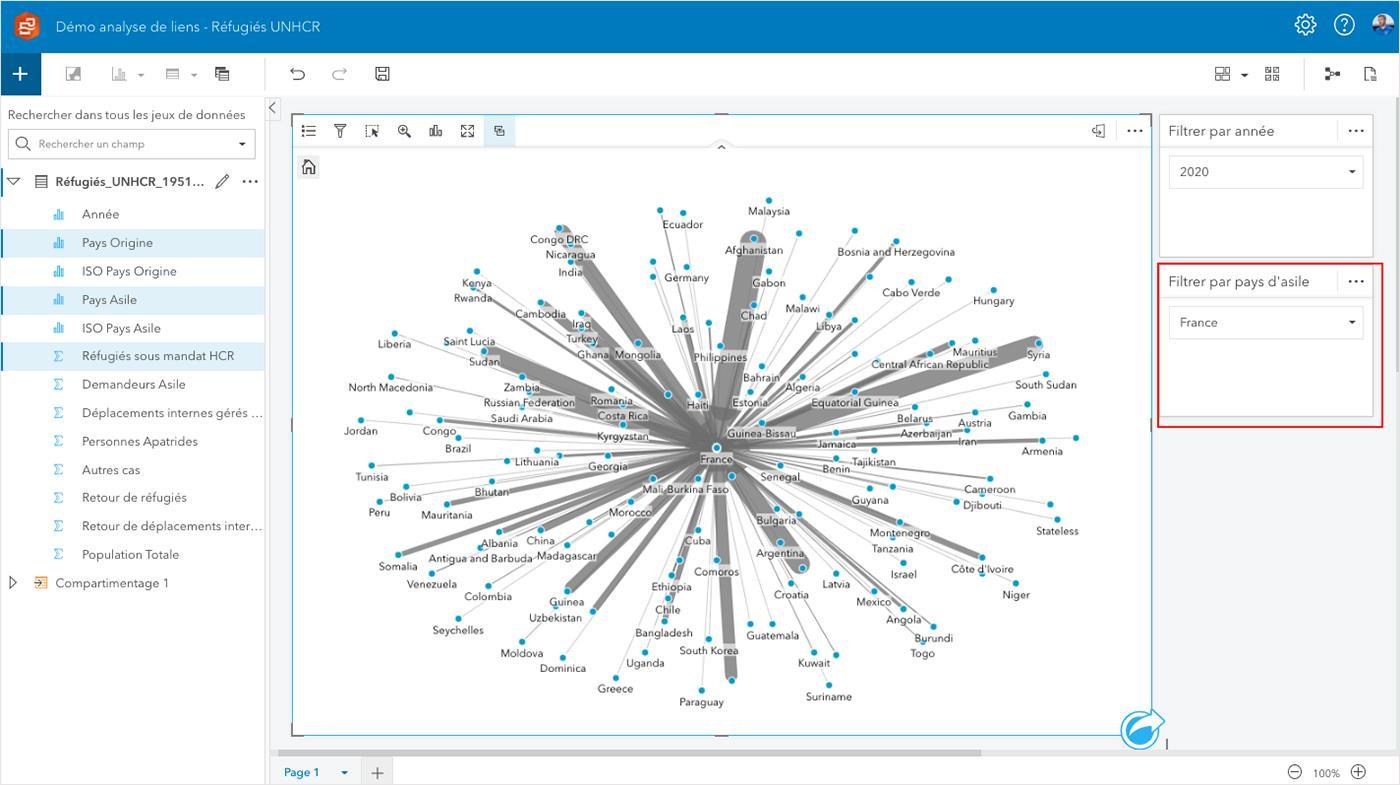Click the Insights home logo

[27, 26]
